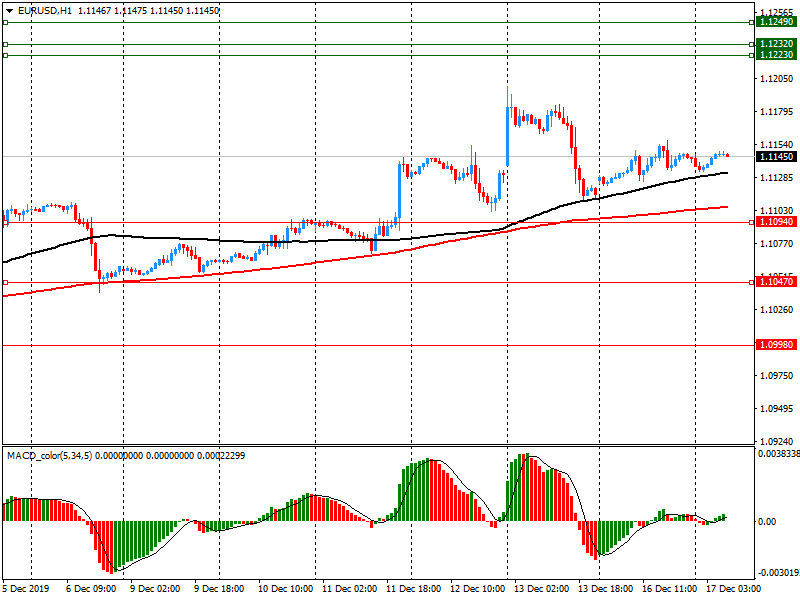Select the 1.10940 red level label
Viewport: 800px width, 600px height.
[776, 222]
